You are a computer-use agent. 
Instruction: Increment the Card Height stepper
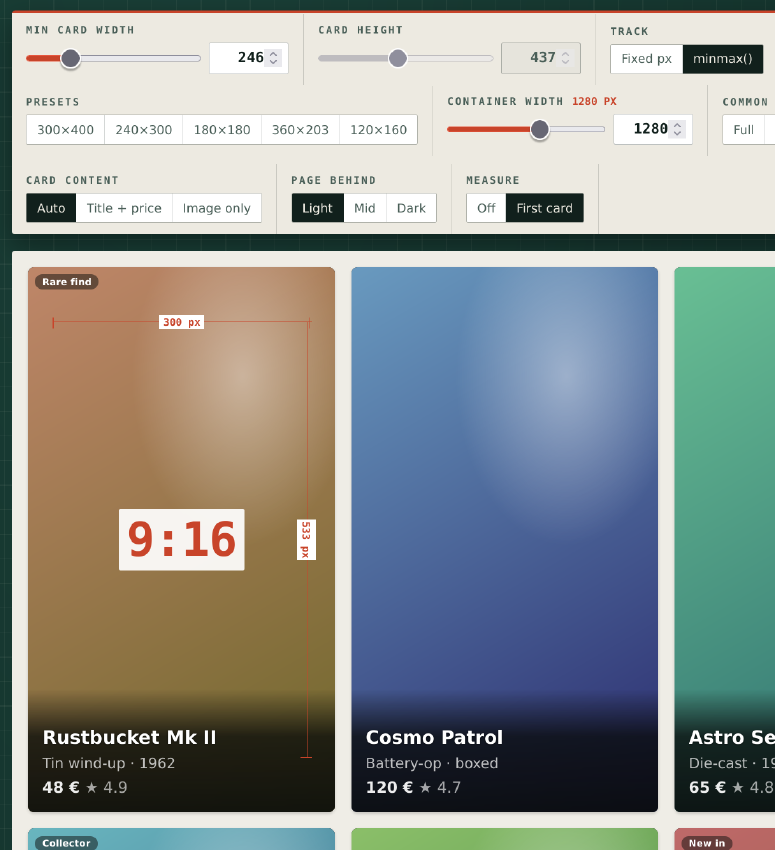565,54
